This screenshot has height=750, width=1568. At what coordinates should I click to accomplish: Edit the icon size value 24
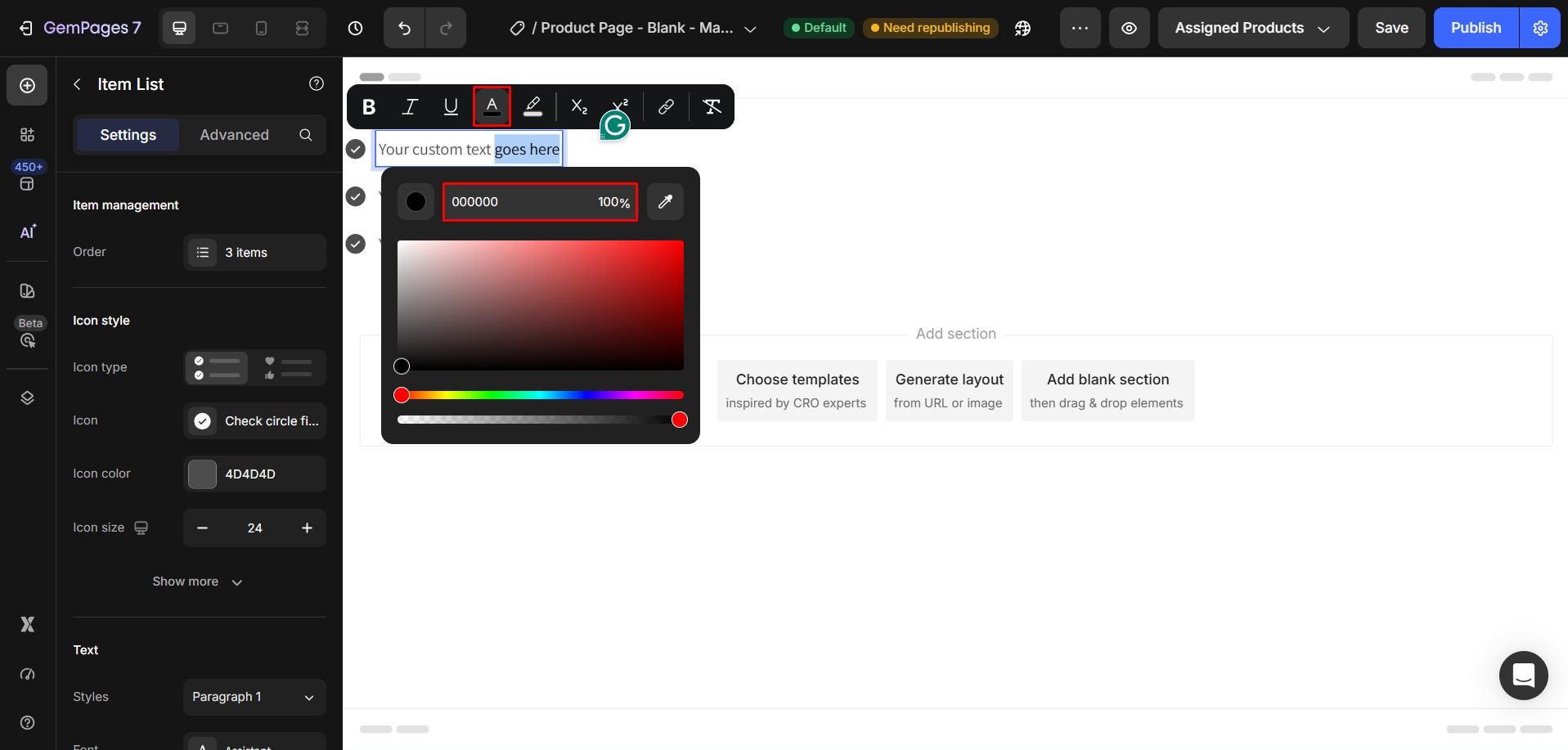click(254, 528)
